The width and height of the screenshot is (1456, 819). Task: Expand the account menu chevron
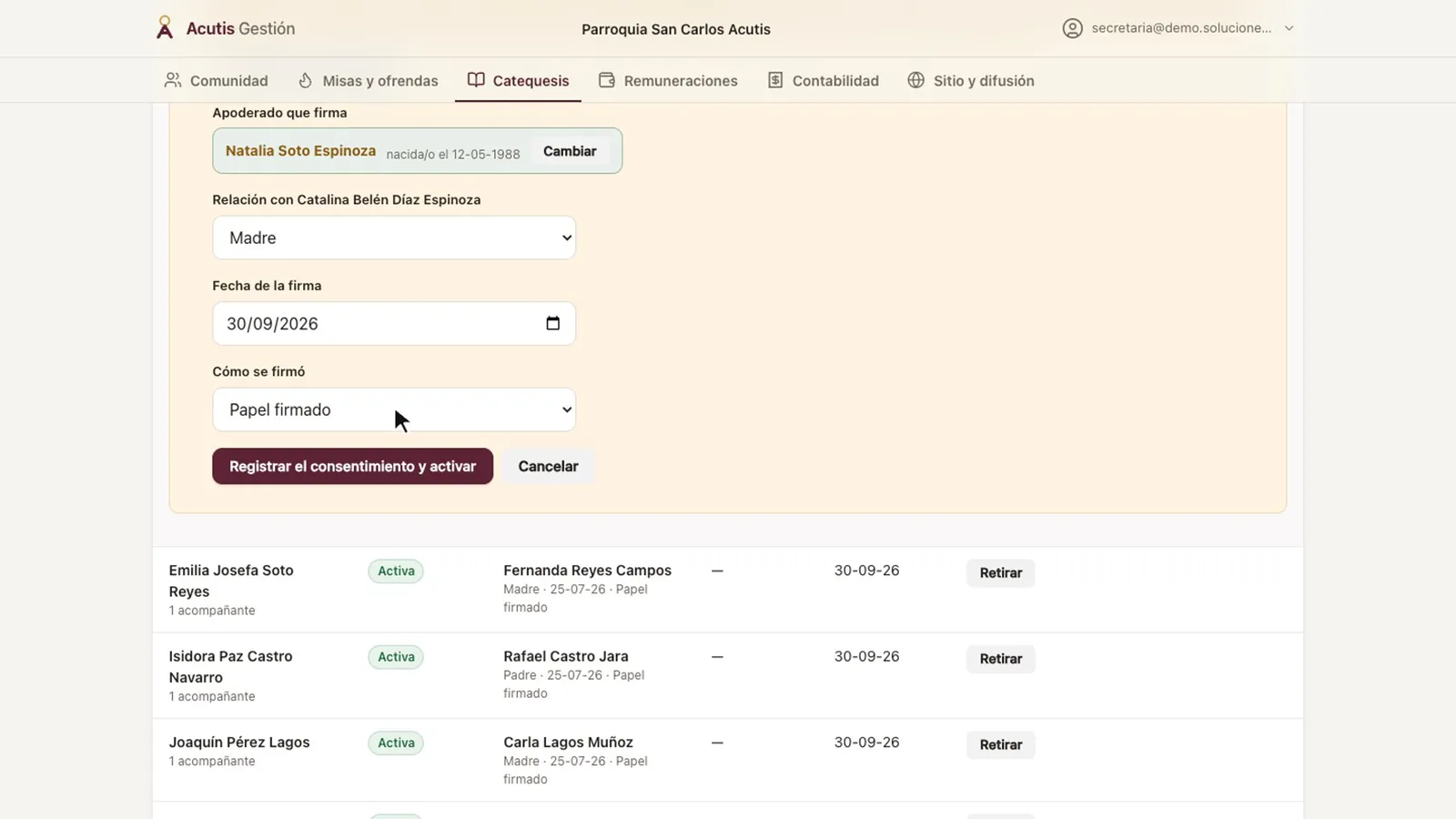(1289, 28)
